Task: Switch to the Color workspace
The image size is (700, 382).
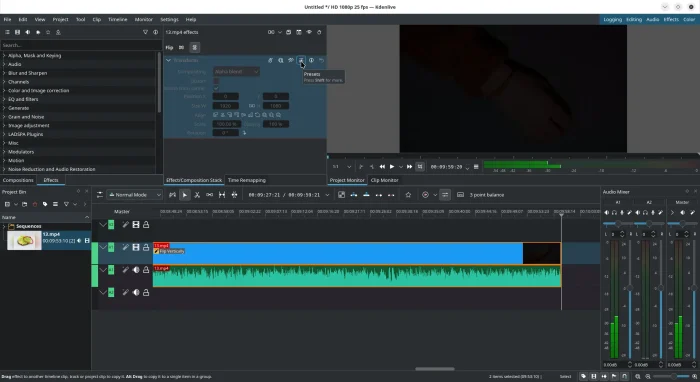Action: pos(689,20)
